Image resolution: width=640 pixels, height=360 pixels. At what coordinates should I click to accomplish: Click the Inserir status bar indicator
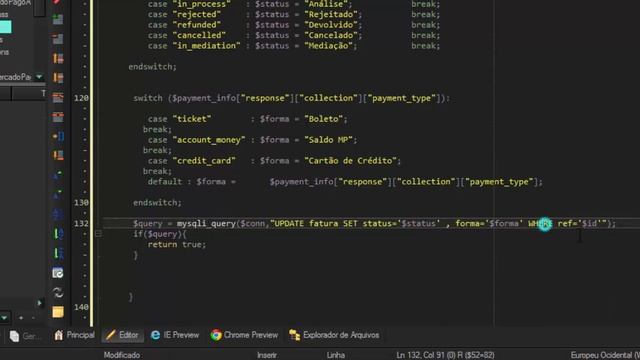click(267, 355)
